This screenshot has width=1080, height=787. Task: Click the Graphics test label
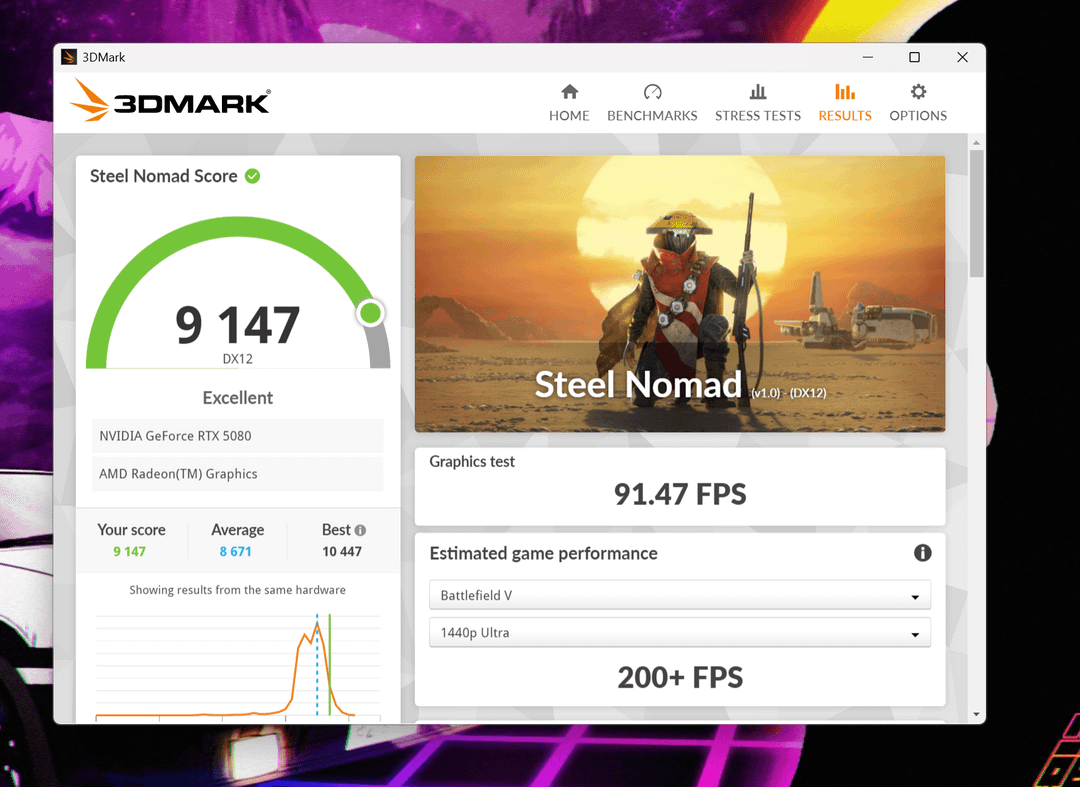click(472, 462)
